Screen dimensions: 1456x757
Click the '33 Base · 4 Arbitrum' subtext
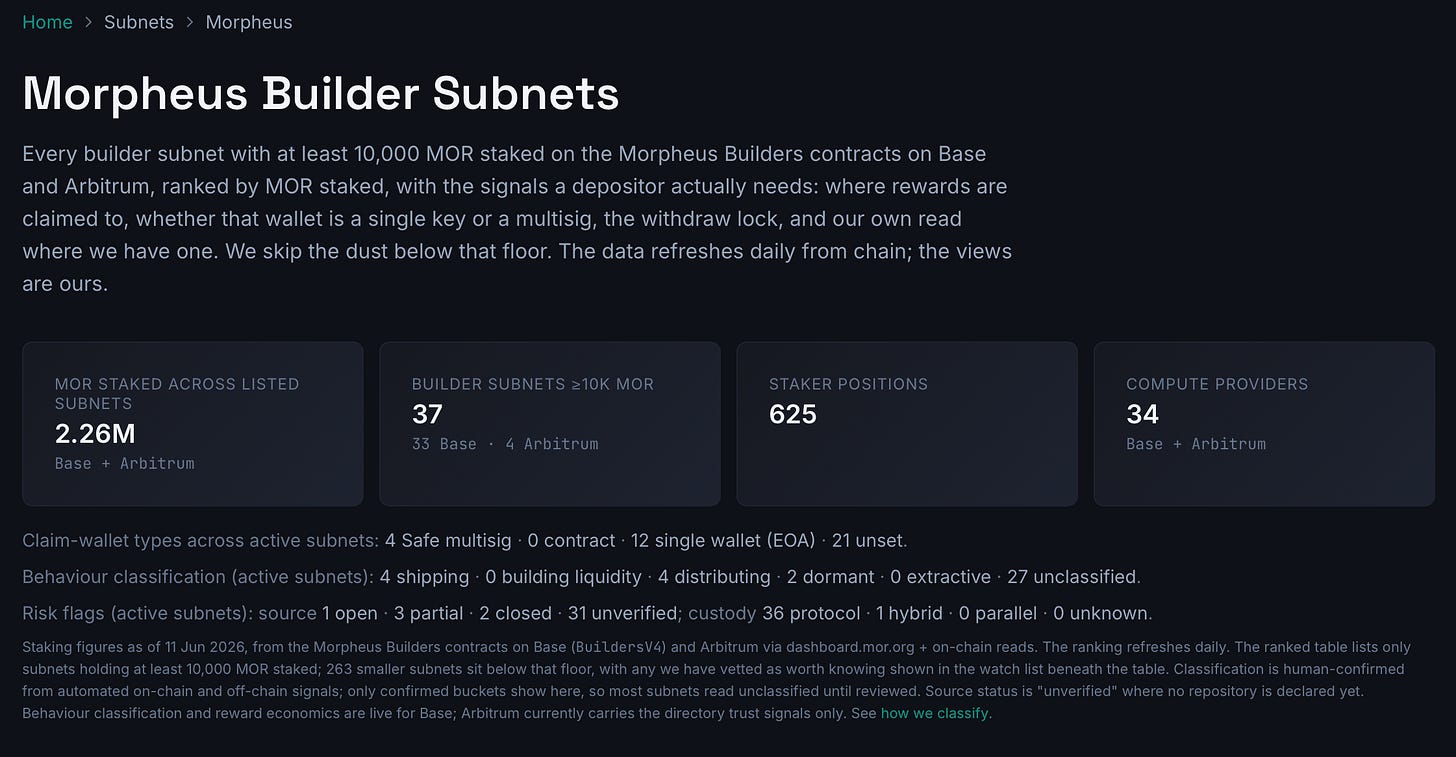coord(505,444)
